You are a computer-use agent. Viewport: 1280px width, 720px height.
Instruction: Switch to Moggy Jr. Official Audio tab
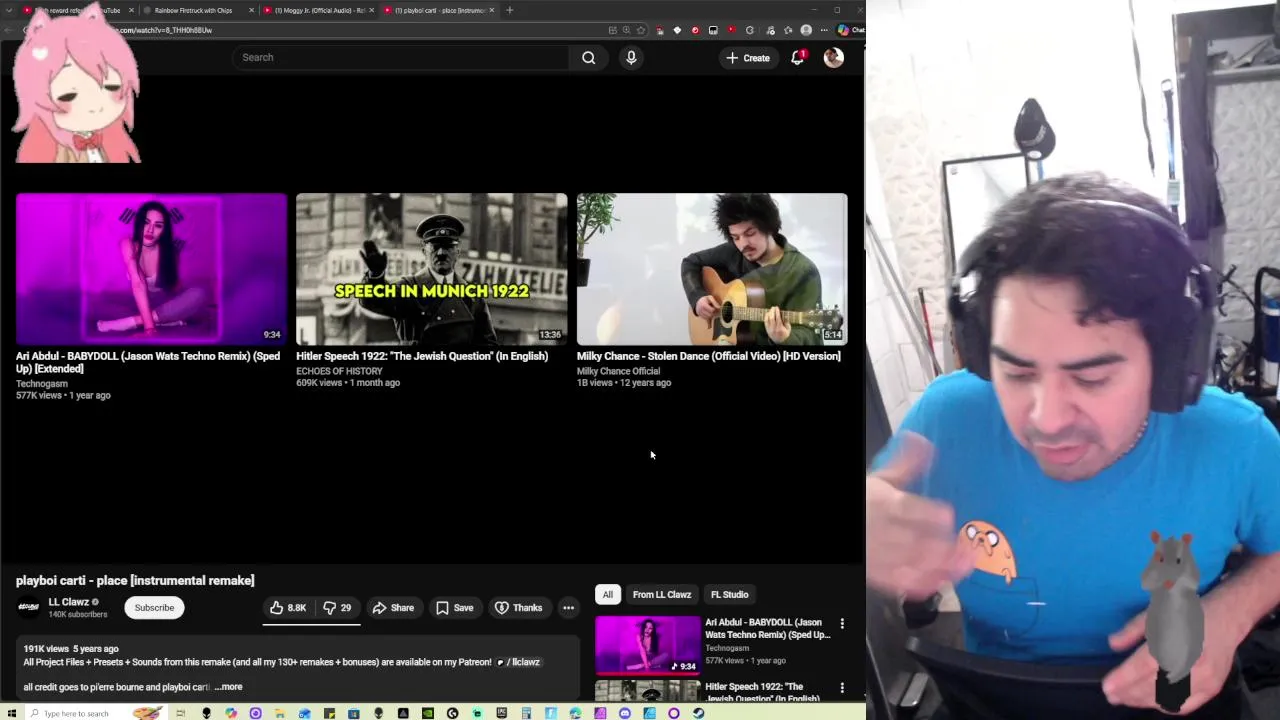click(x=319, y=10)
